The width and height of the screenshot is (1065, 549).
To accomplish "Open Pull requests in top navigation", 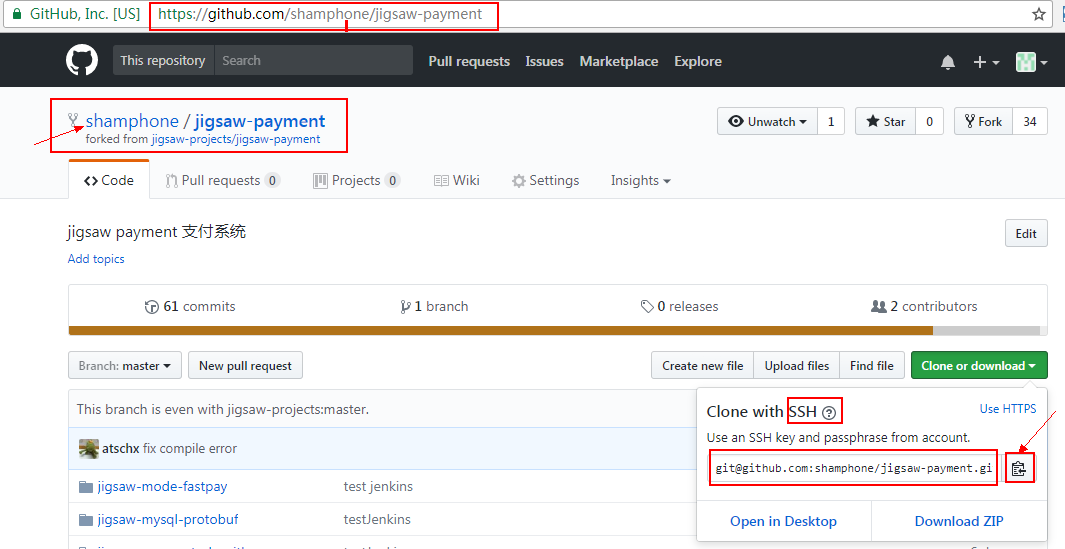I will coord(469,61).
